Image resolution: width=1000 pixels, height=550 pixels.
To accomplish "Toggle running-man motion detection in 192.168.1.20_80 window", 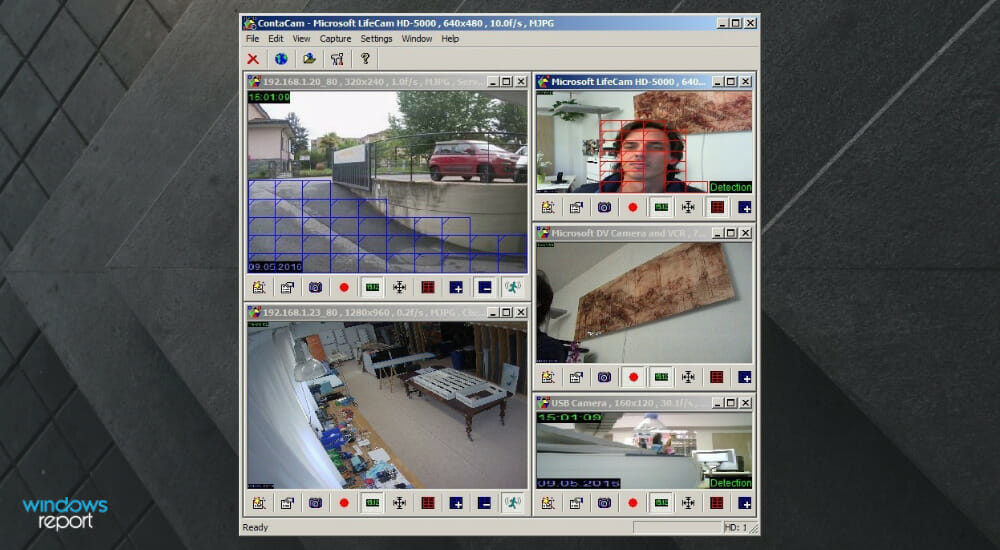I will click(x=512, y=288).
